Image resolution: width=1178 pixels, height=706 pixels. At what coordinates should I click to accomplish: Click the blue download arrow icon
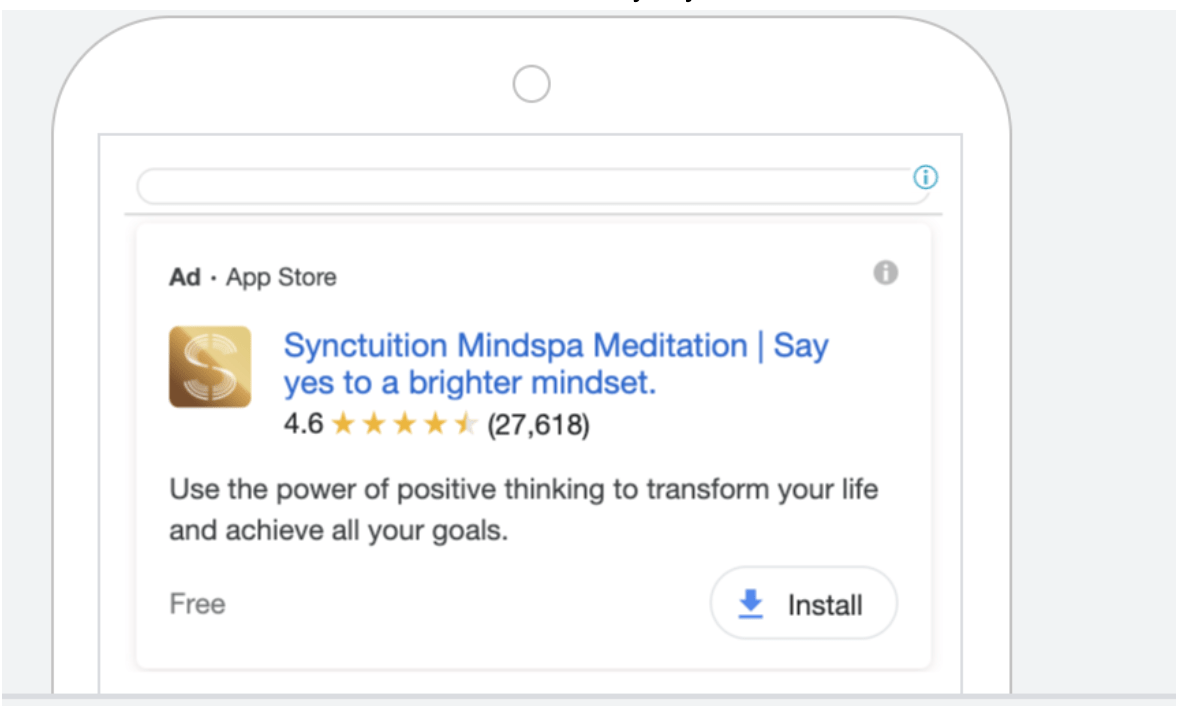(751, 604)
